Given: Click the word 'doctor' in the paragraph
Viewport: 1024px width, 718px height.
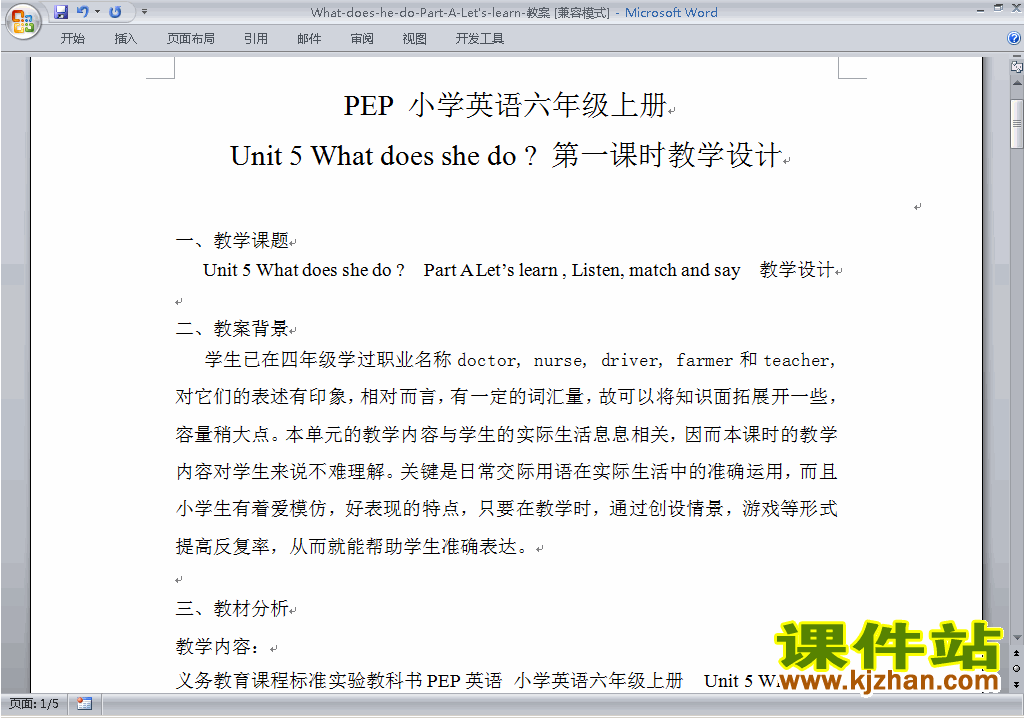Looking at the screenshot, I should 487,360.
